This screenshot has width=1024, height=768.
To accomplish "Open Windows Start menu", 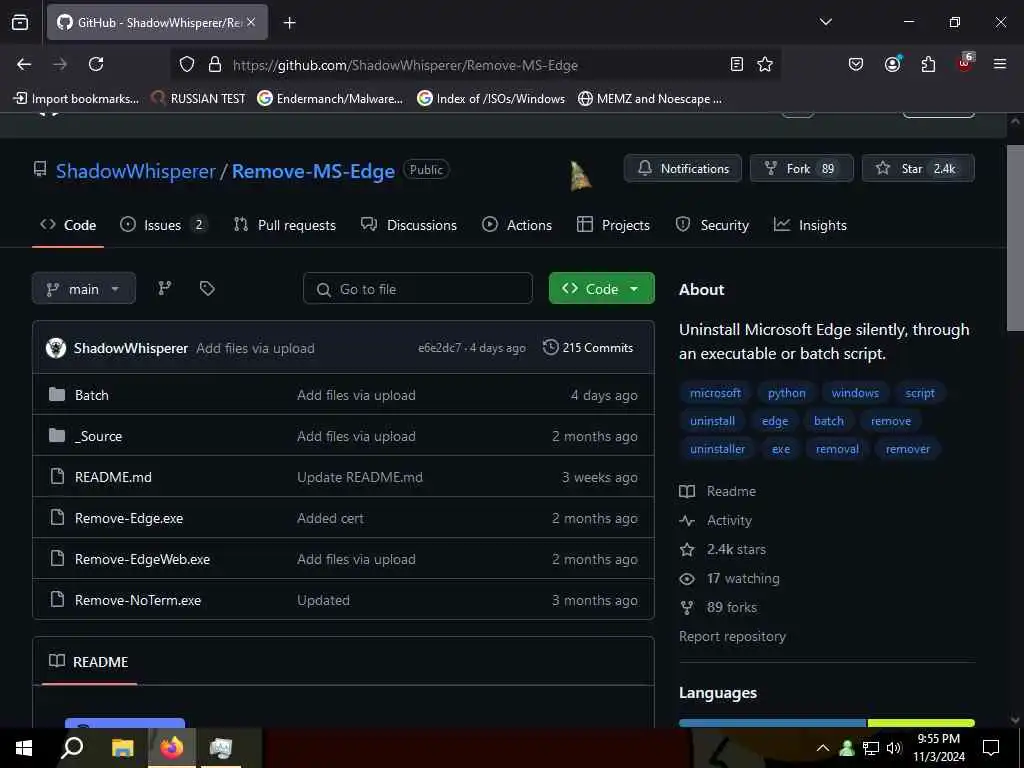I will [24, 748].
